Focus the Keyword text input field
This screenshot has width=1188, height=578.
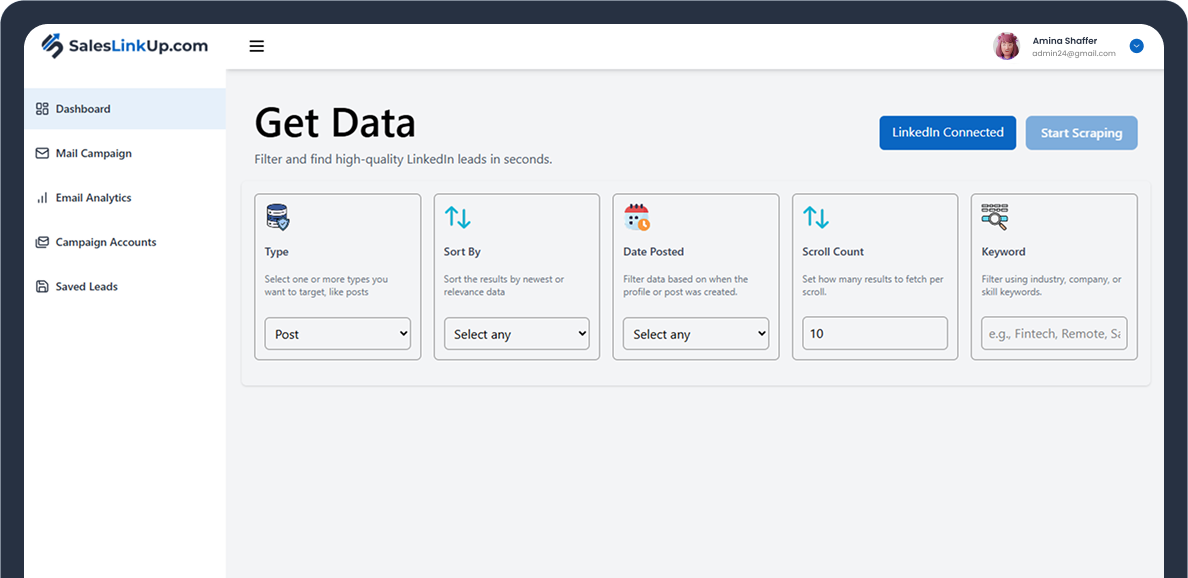(1053, 334)
